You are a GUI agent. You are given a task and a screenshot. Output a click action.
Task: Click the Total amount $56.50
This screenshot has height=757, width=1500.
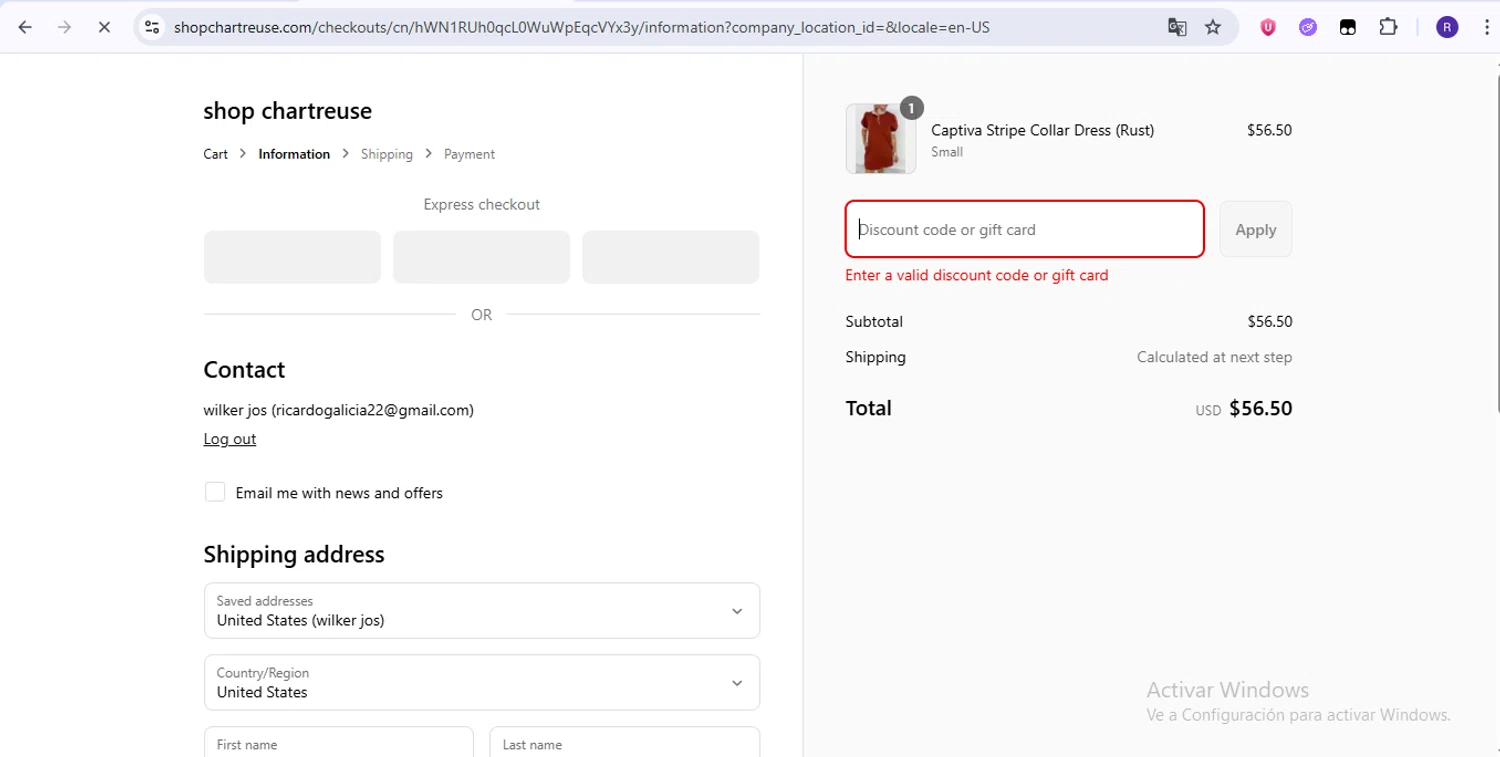tap(1261, 408)
